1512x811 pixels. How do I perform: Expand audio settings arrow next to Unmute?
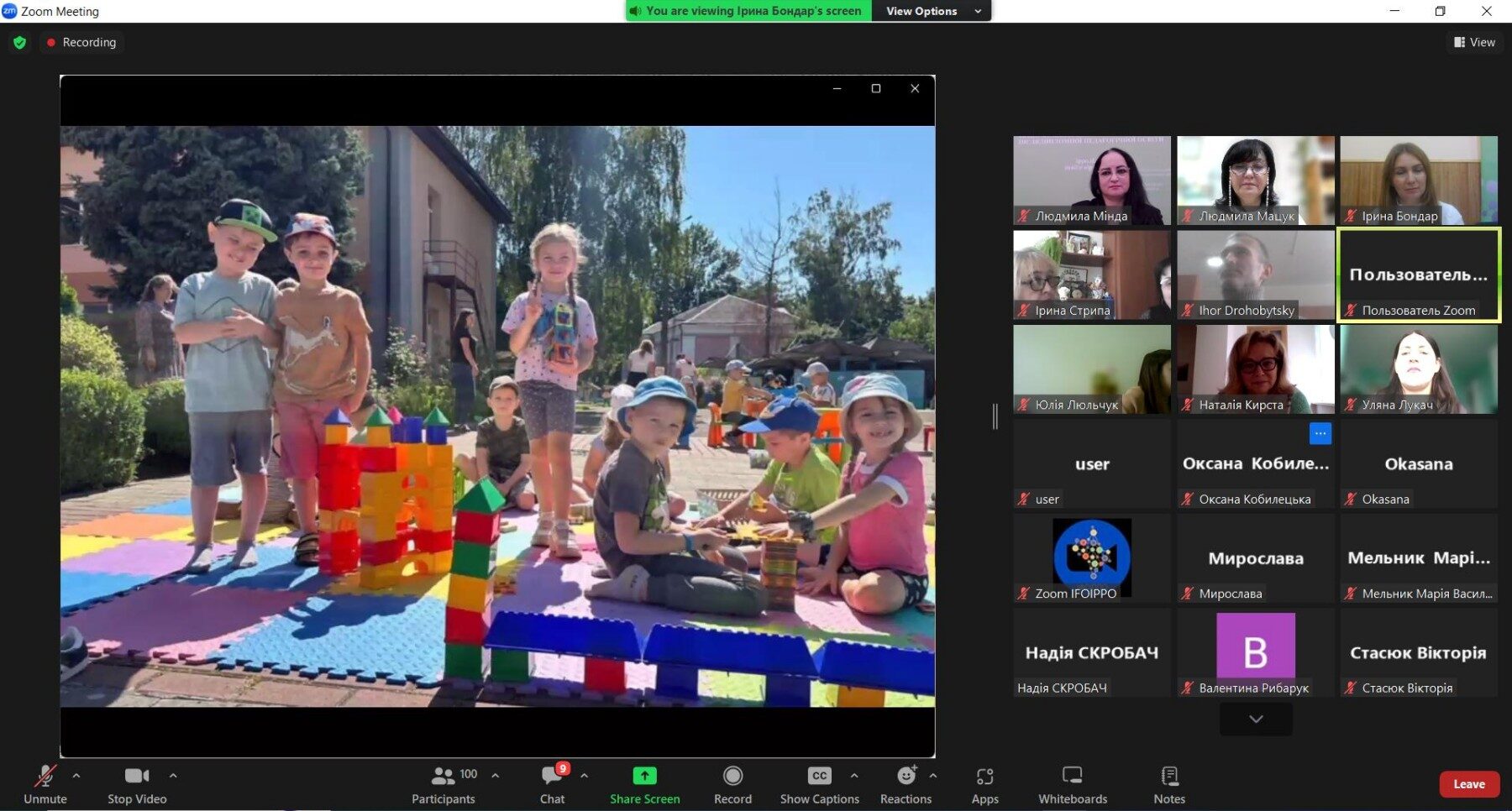tap(76, 776)
